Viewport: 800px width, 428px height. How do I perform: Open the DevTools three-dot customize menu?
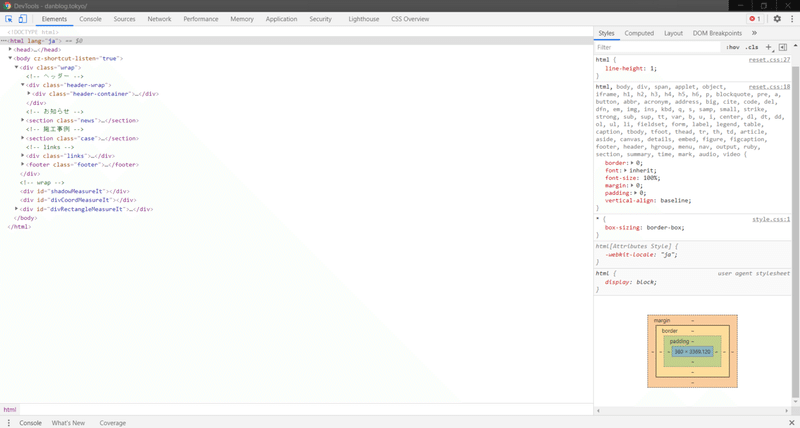coord(792,19)
